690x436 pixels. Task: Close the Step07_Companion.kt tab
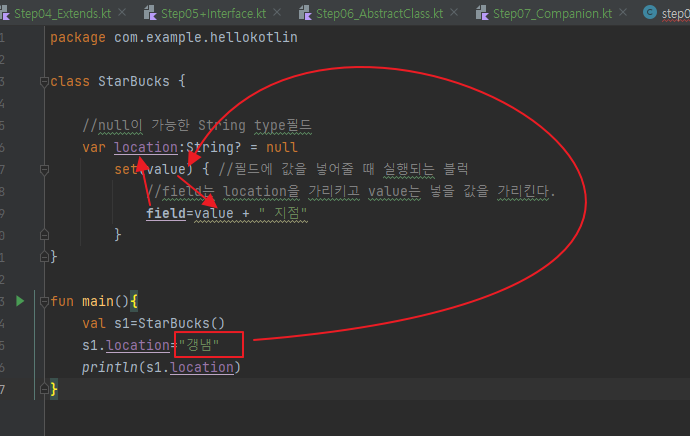click(623, 13)
